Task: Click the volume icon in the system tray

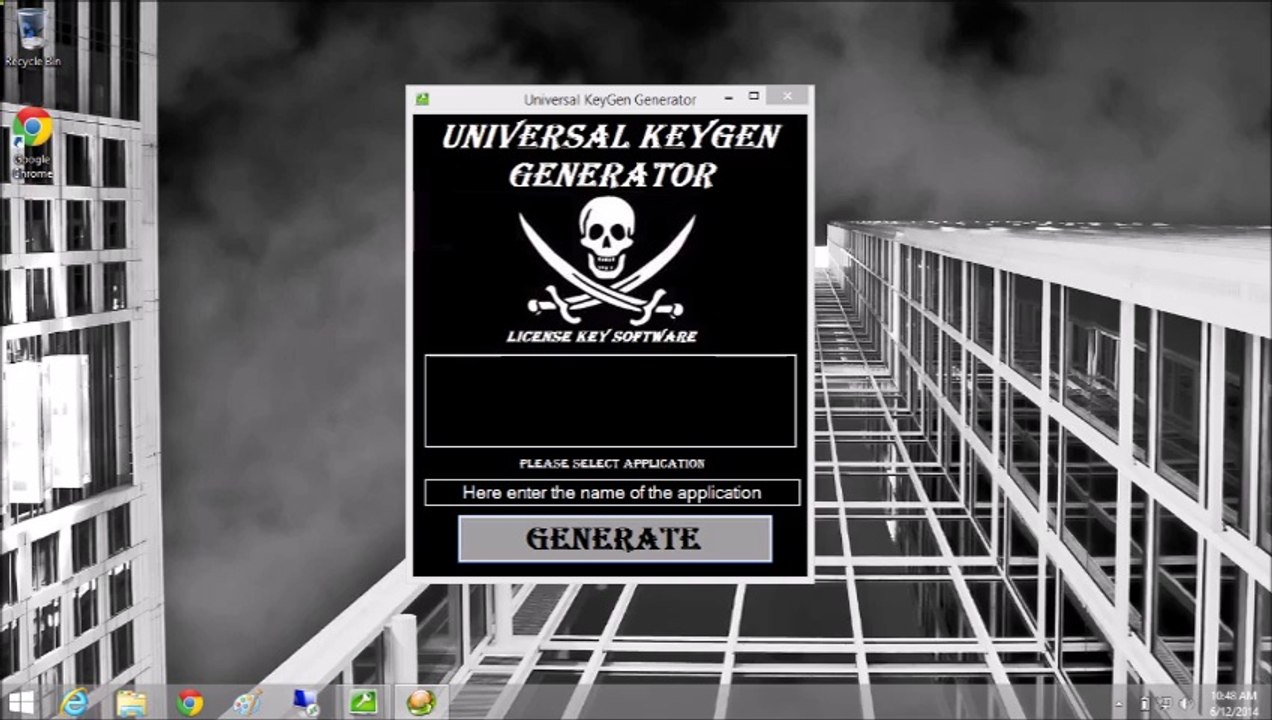Action: coord(1185,703)
